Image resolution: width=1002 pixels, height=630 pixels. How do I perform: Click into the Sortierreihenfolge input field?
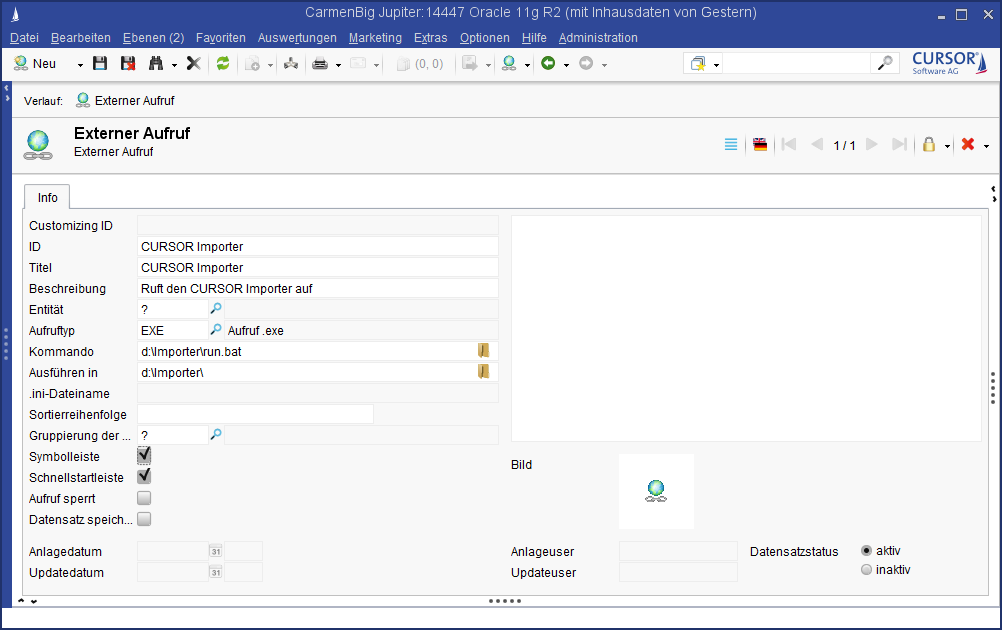[x=255, y=414]
